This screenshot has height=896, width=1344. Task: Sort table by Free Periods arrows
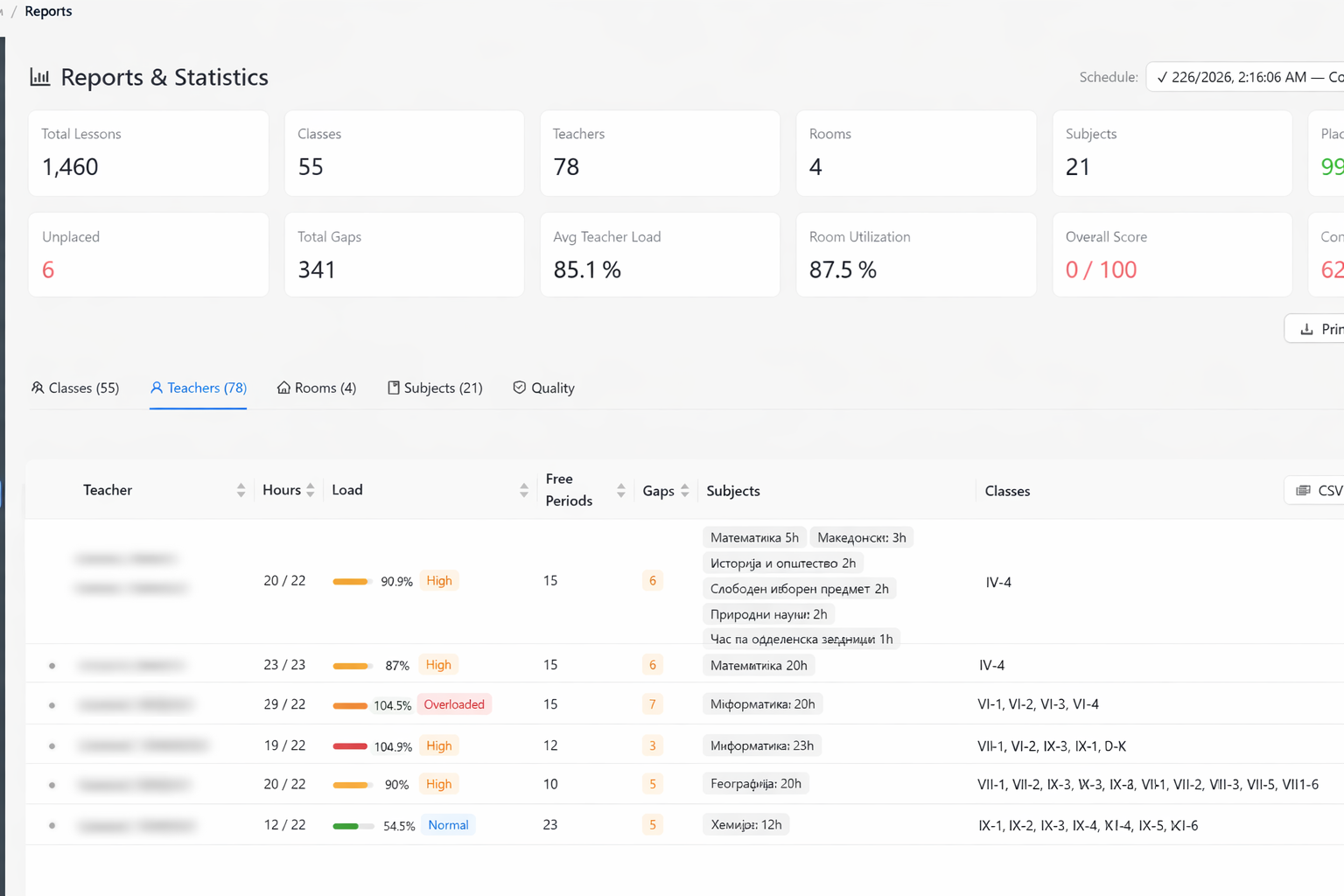click(621, 490)
